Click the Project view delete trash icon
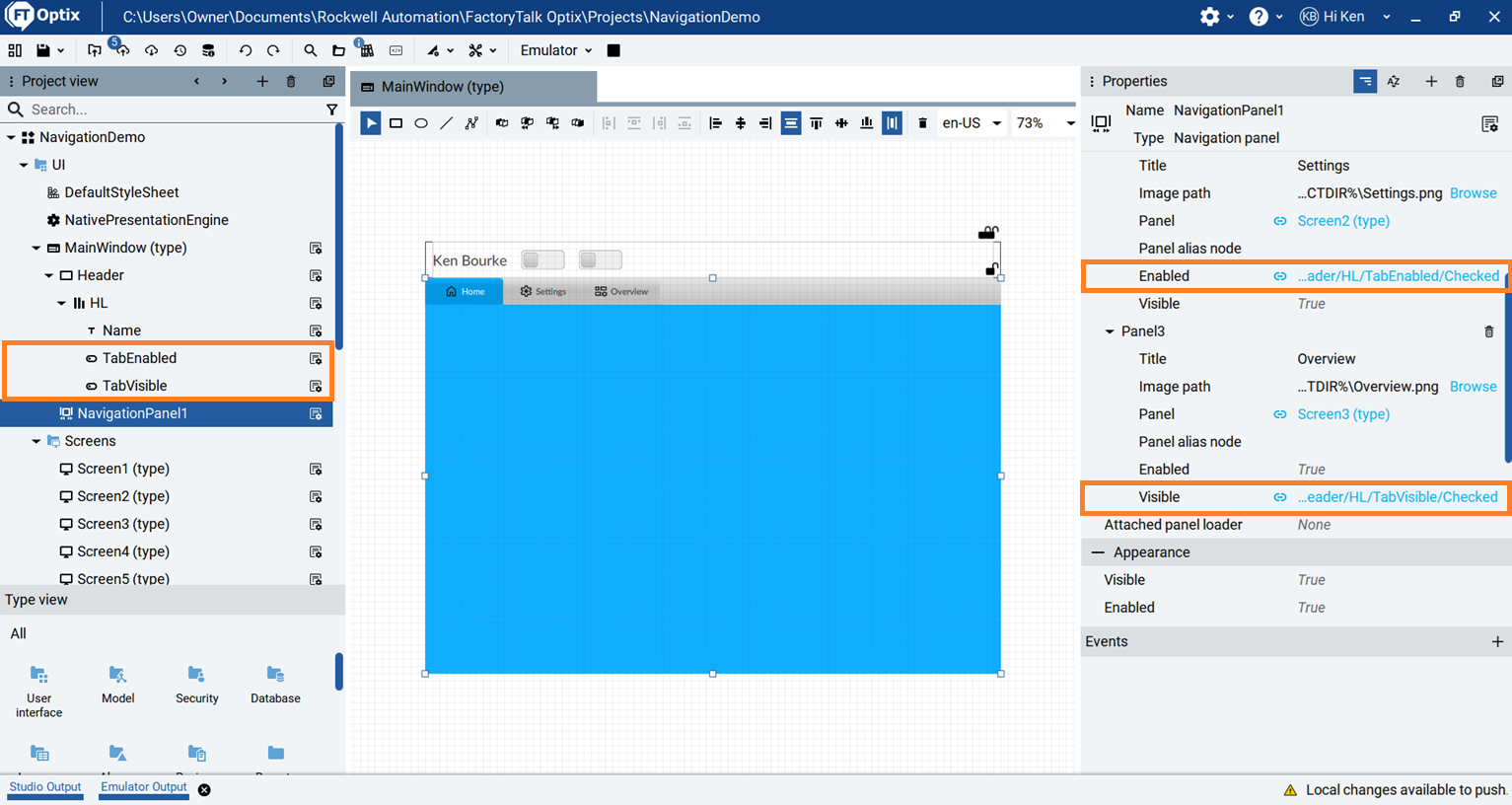Screen dimensions: 1512x805 (x=291, y=81)
